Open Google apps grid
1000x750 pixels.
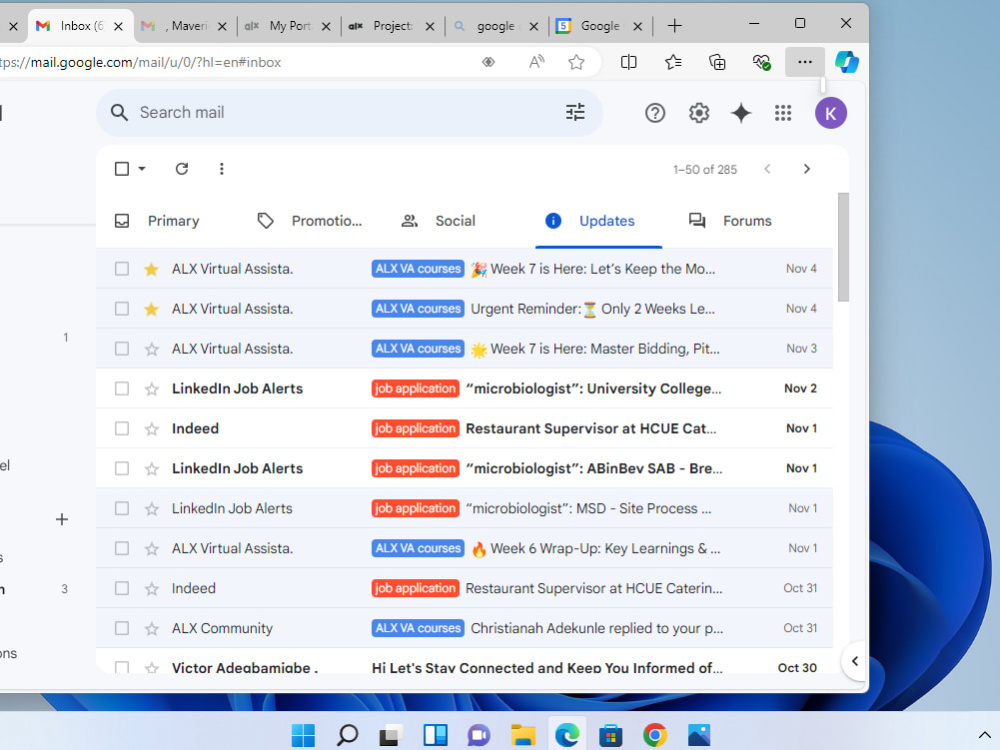pos(783,113)
